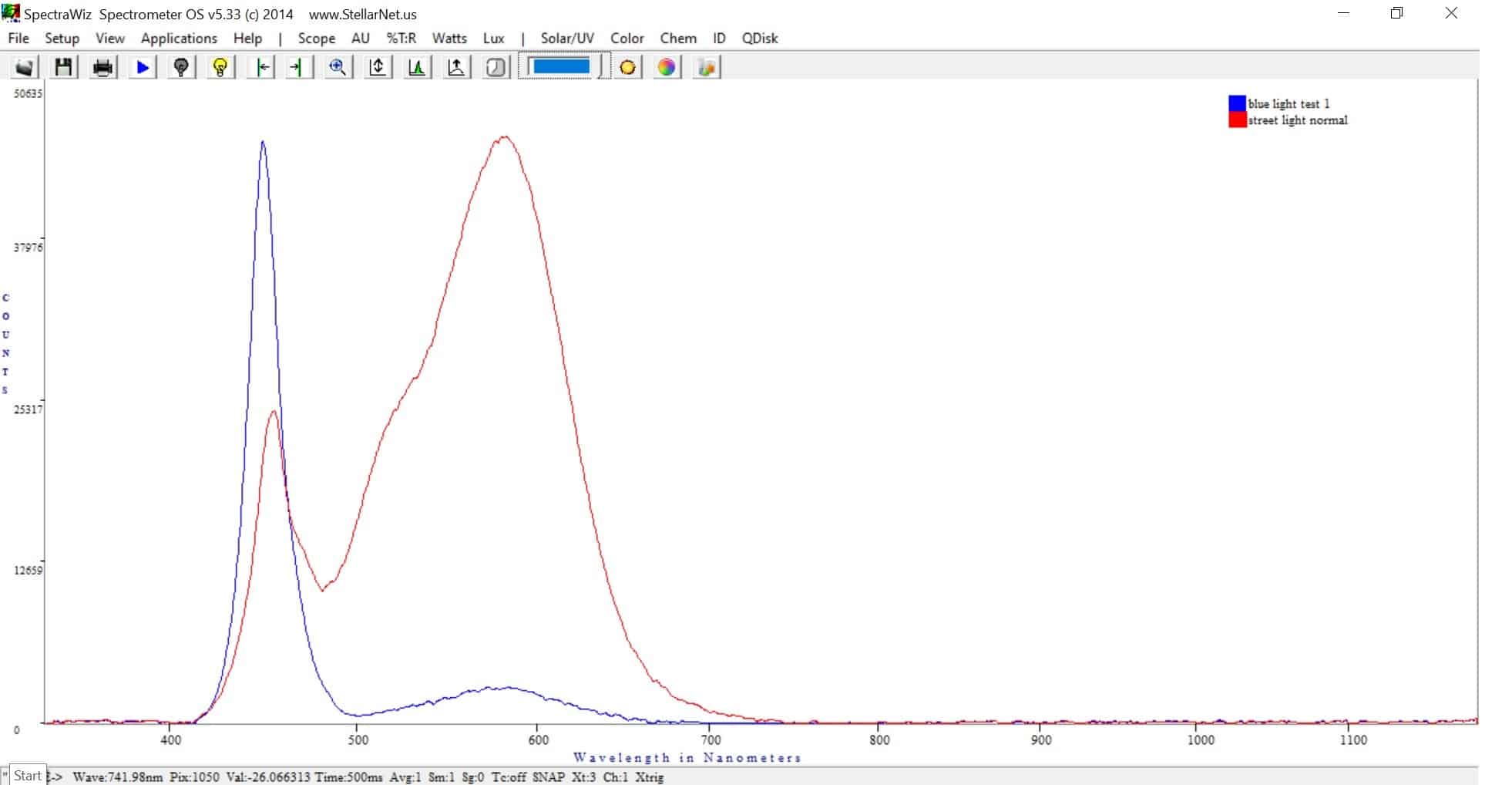
Task: Select the 'street light normal' legend label
Action: [1298, 120]
